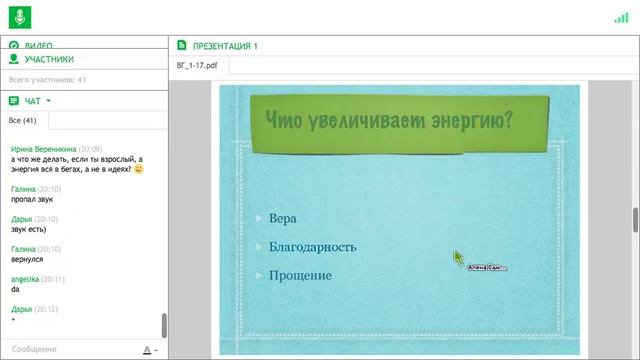Click the Участники person icon
640x360 pixels.
14,59
